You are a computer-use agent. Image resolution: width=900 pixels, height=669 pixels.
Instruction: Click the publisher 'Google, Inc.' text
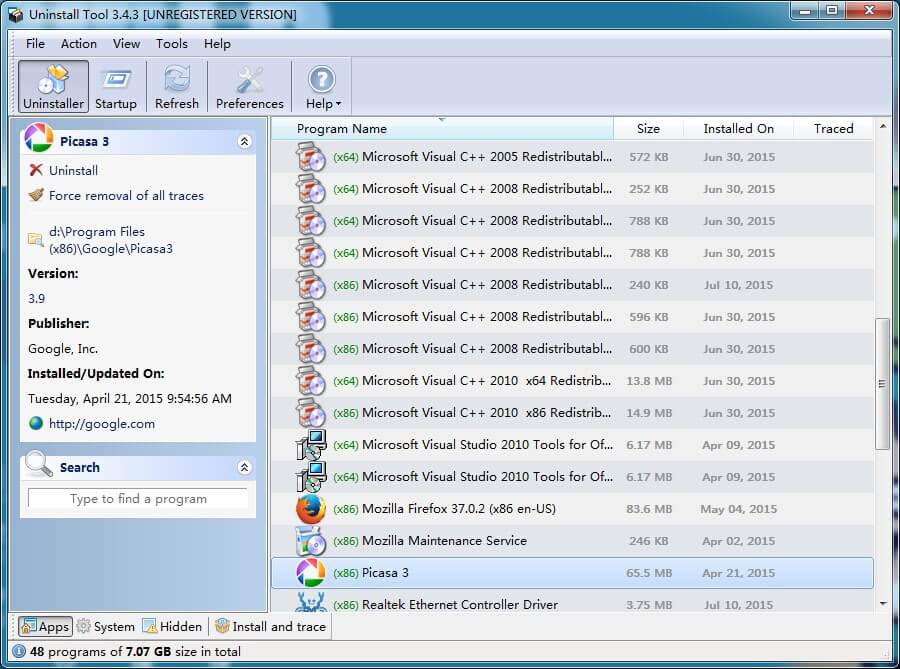63,349
